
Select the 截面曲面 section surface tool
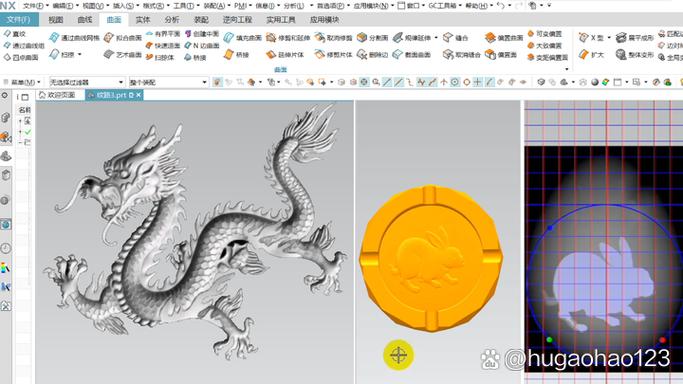pyautogui.click(x=412, y=54)
